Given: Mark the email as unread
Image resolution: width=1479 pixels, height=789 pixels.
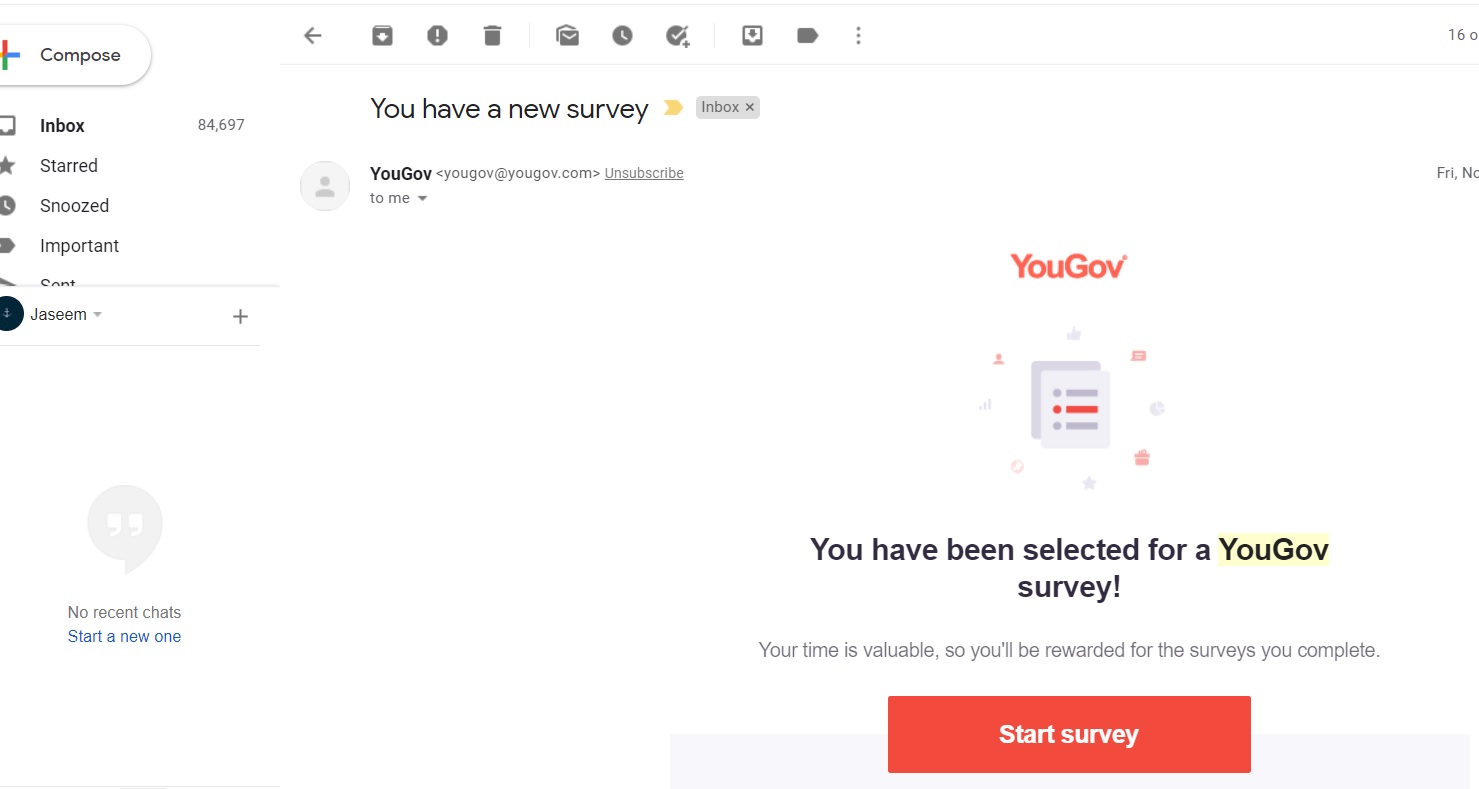Looking at the screenshot, I should coord(568,36).
